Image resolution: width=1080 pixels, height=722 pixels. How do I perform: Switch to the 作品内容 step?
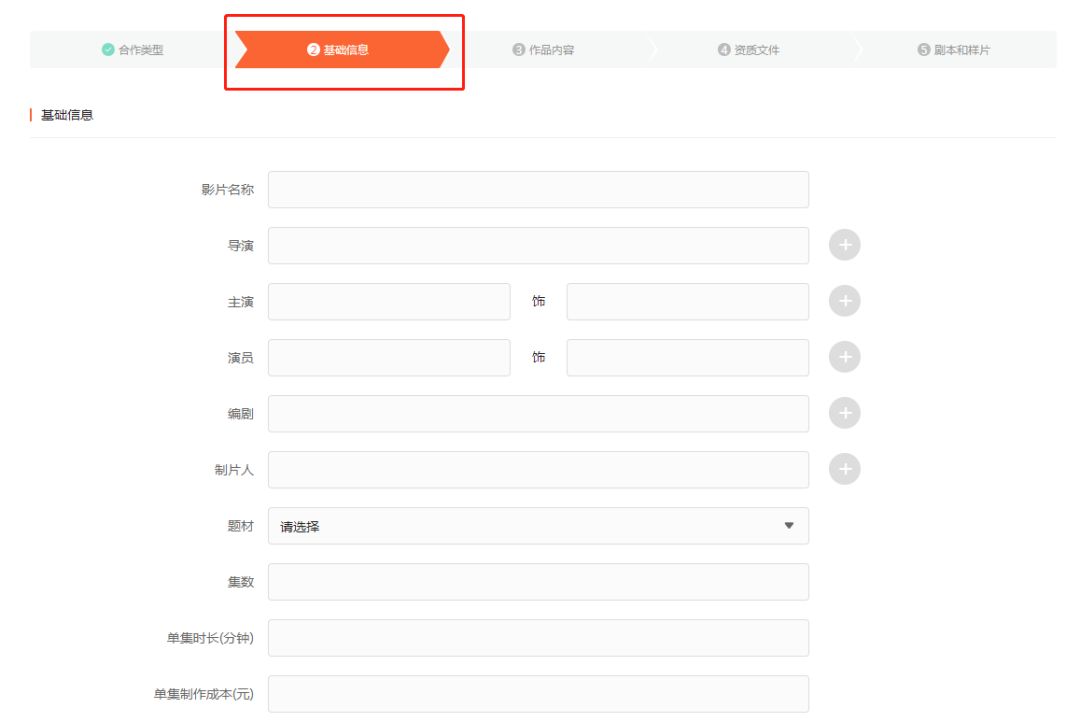tap(544, 50)
